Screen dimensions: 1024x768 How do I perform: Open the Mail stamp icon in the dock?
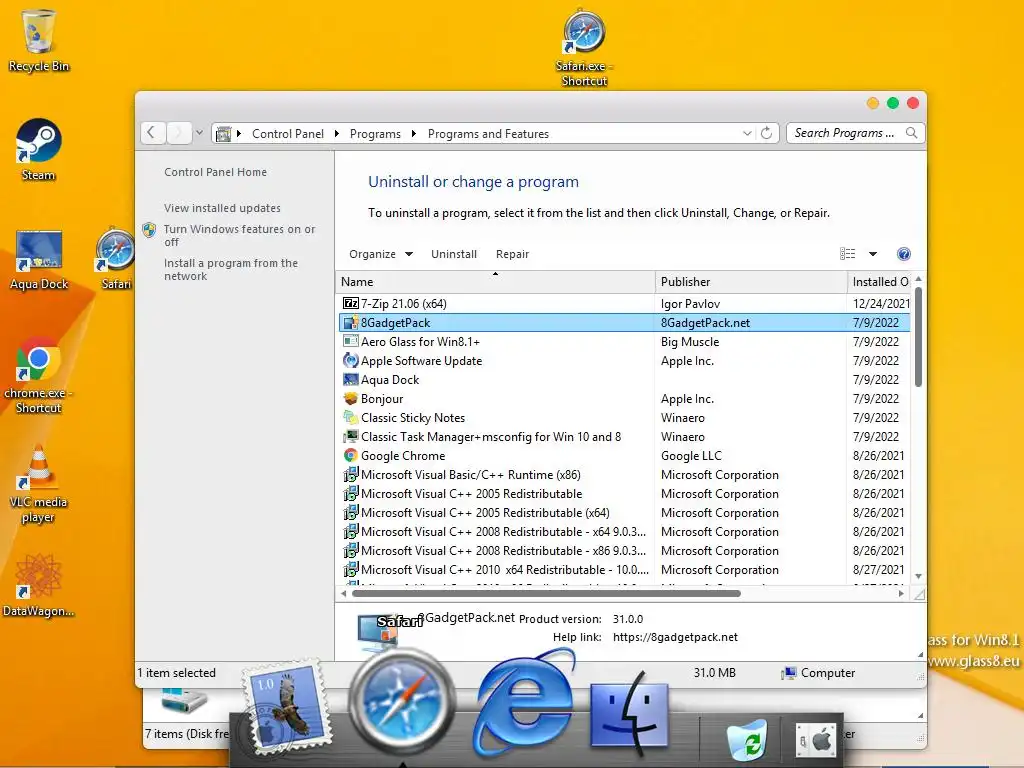tap(285, 708)
